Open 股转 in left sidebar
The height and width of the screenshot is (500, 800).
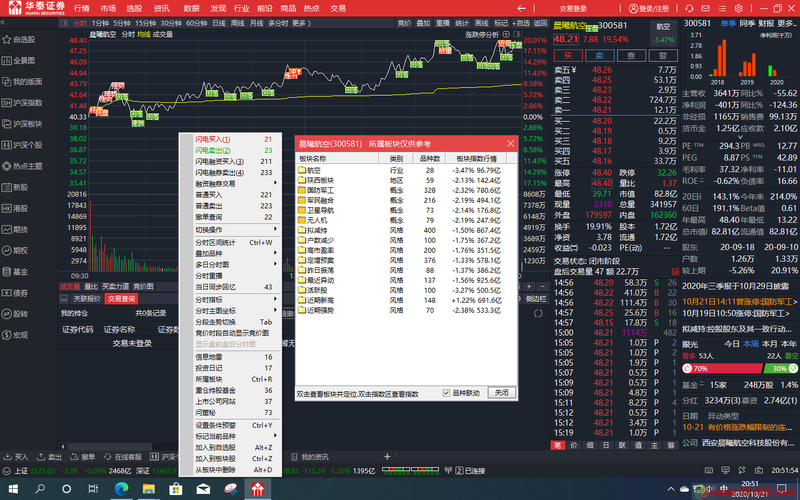(15, 314)
